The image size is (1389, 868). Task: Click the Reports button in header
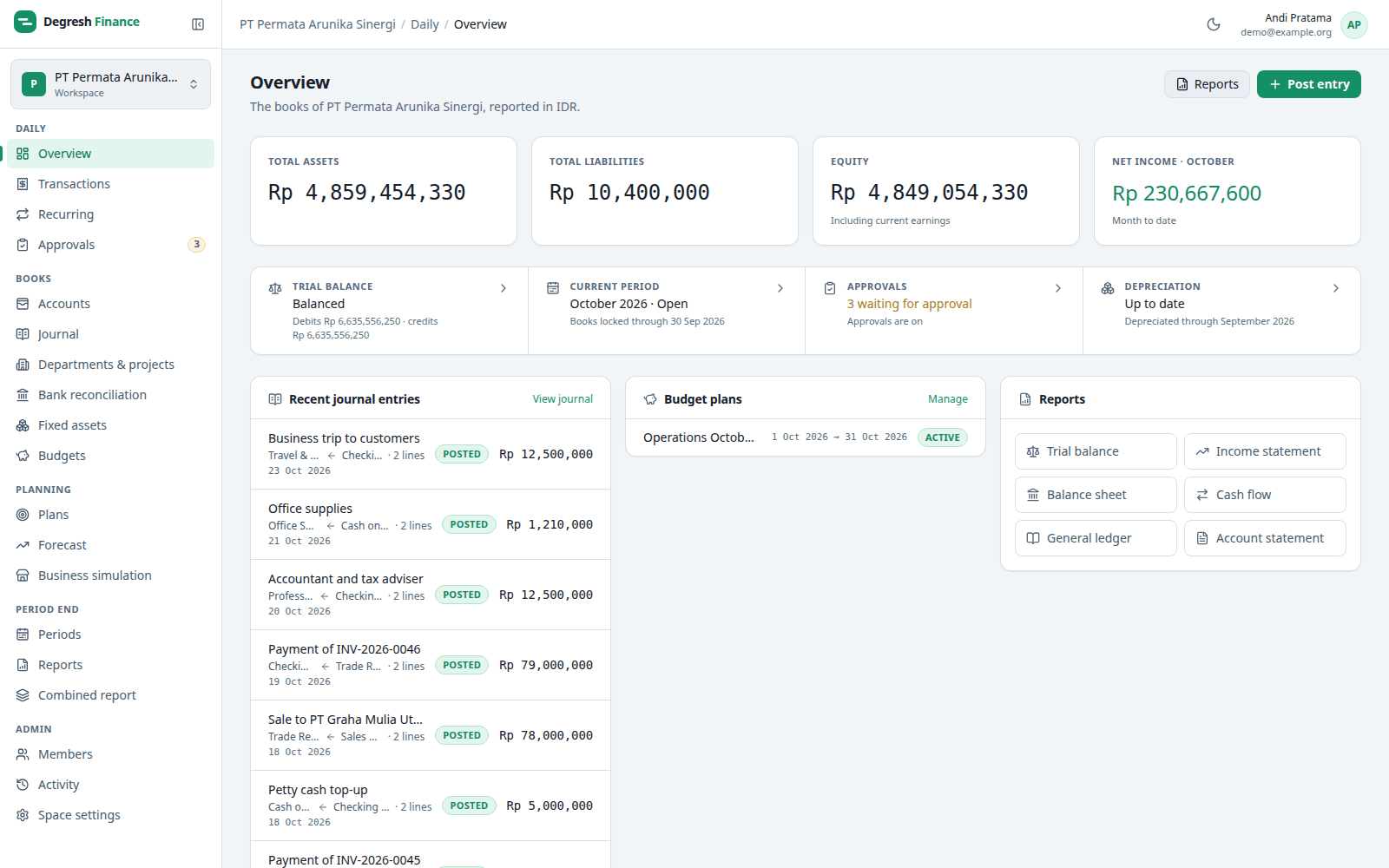(x=1207, y=84)
